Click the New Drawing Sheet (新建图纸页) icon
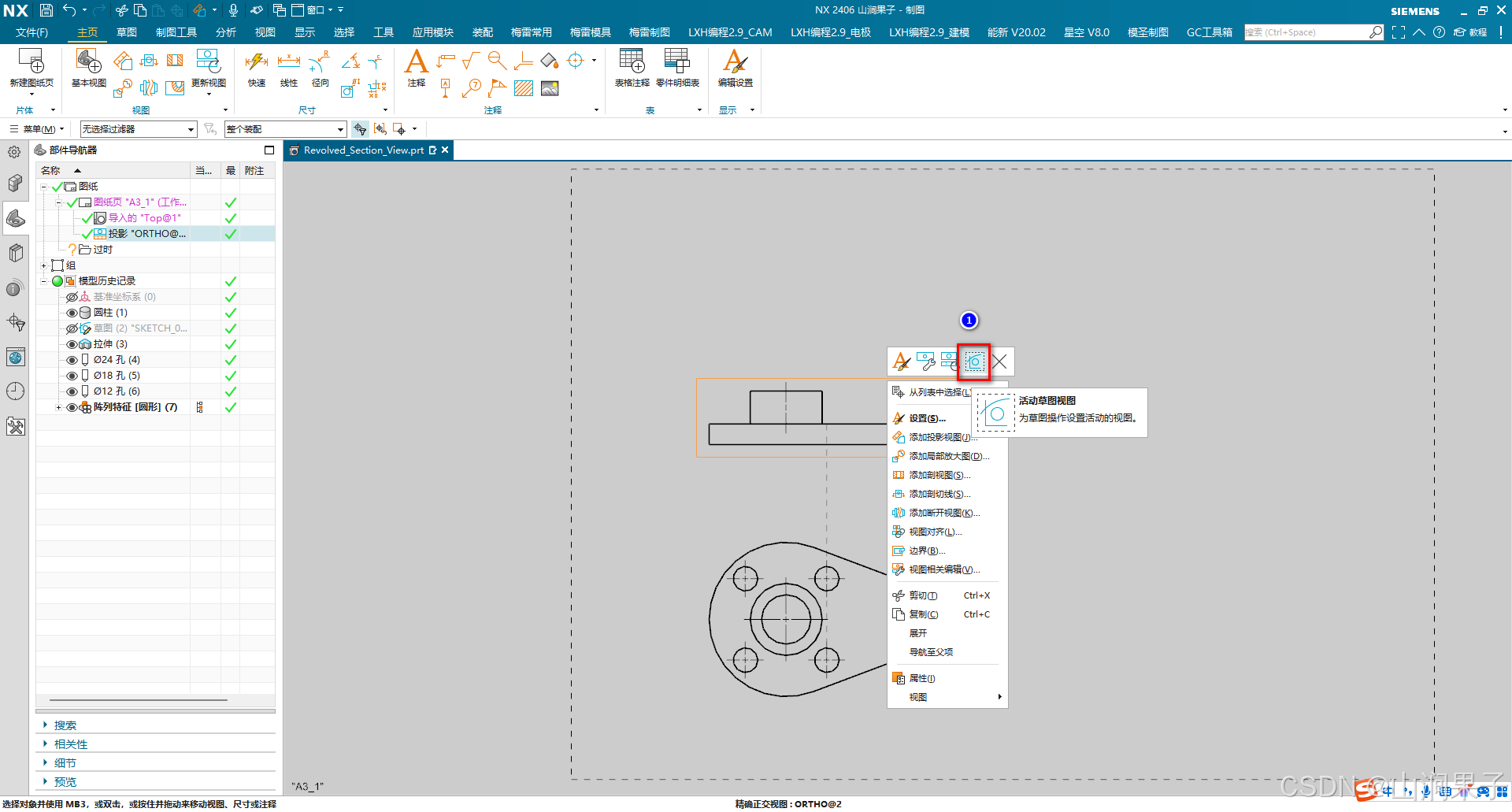Screen dimensions: 1512x812 click(x=31, y=61)
